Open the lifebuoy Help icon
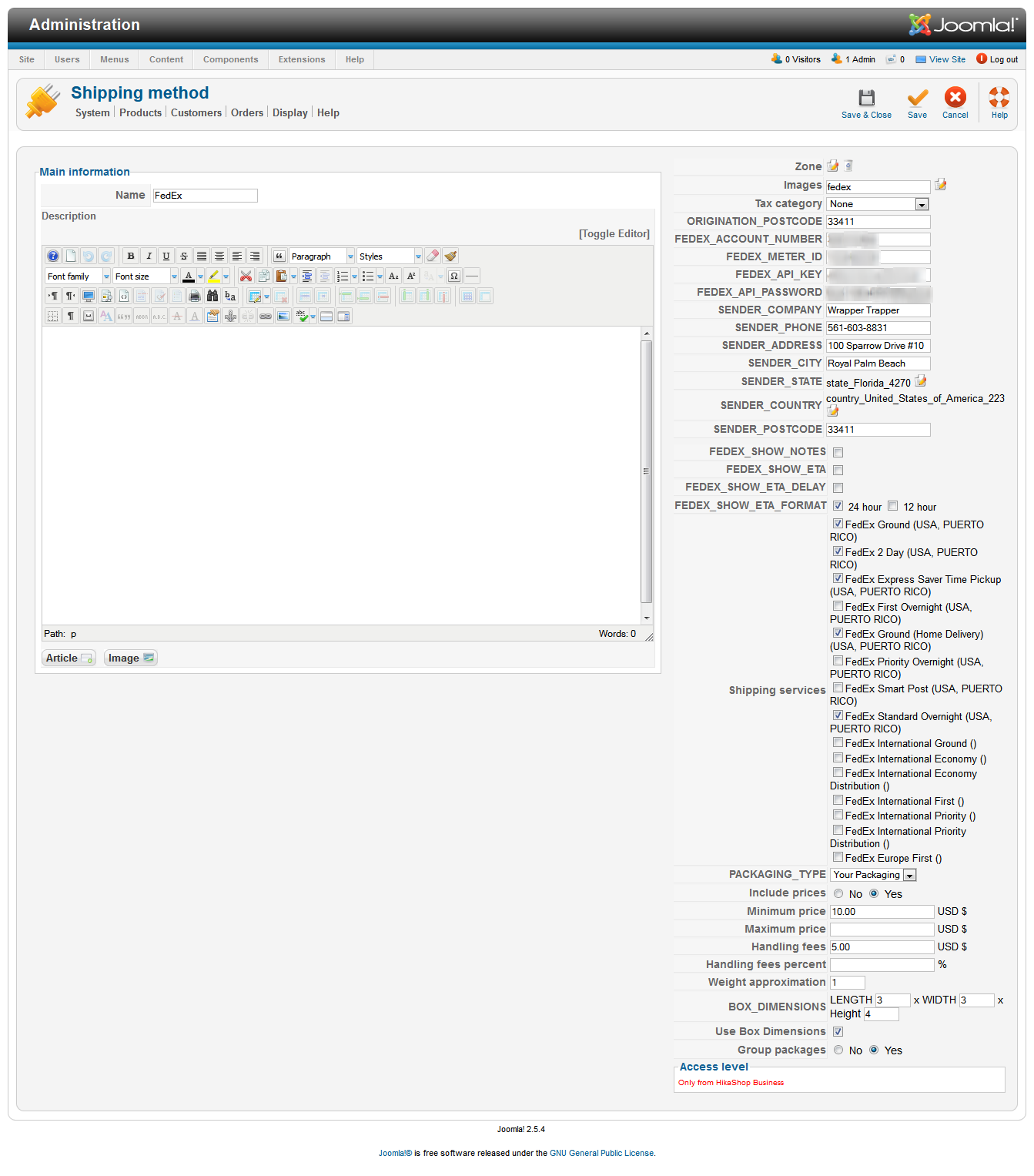The image size is (1034, 1176). (x=999, y=97)
